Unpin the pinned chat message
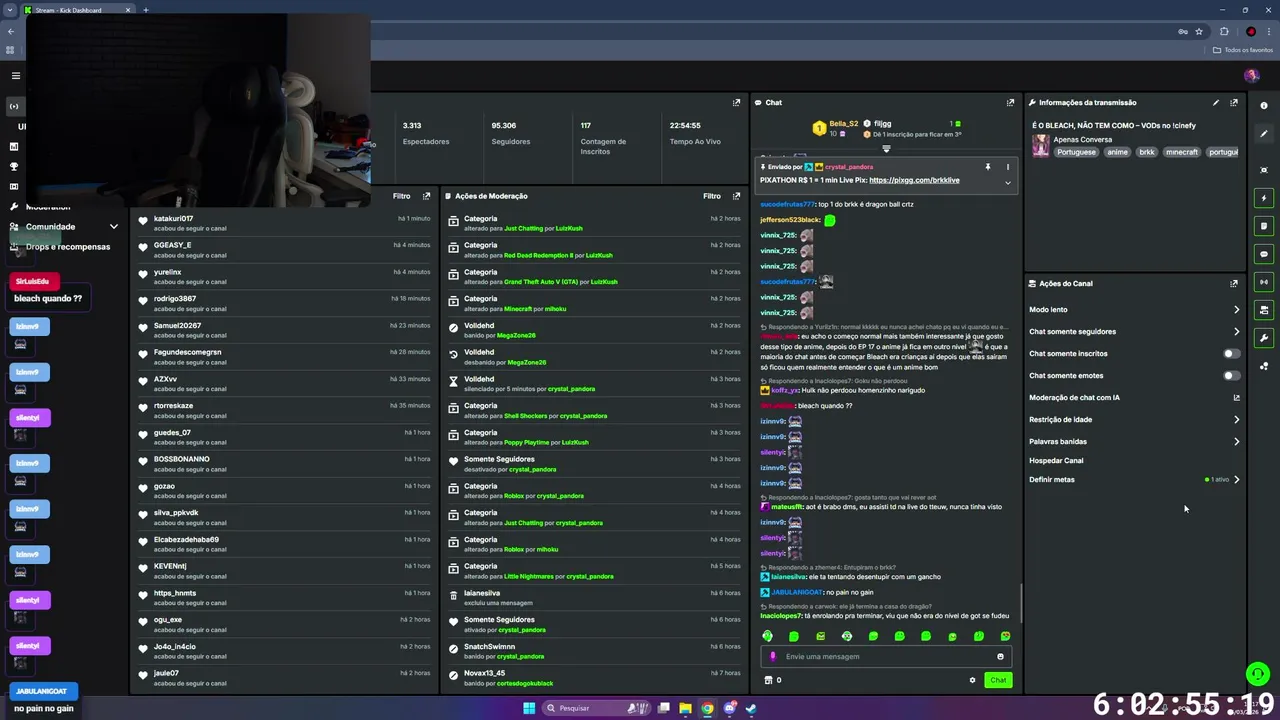Screen dimensions: 1280x720 pyautogui.click(x=987, y=167)
